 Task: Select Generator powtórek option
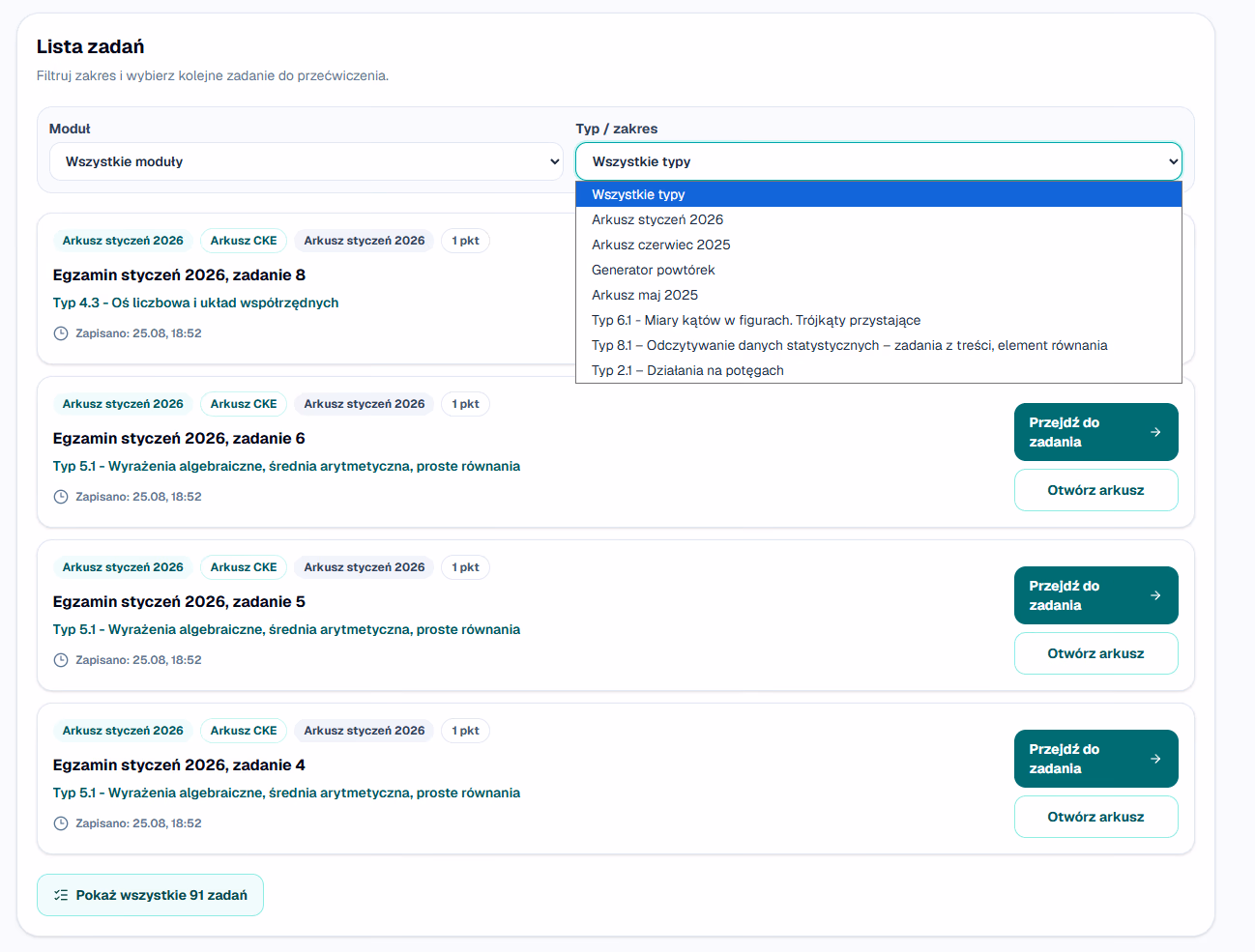(878, 270)
